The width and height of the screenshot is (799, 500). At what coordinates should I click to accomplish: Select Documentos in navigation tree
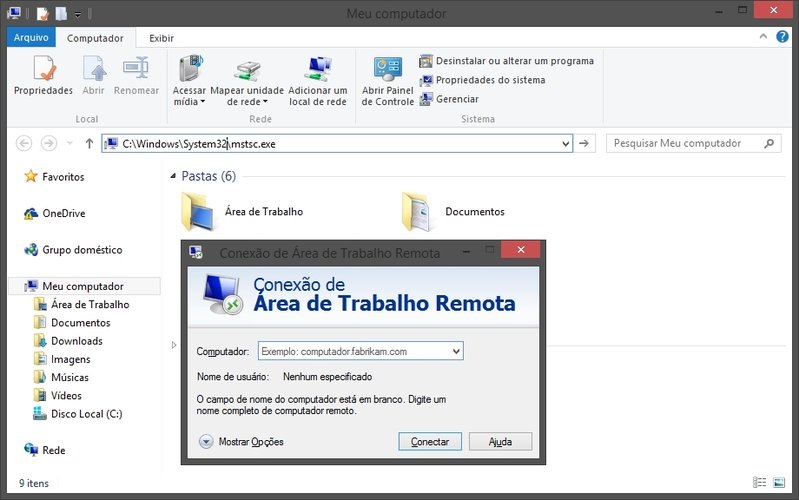72,323
